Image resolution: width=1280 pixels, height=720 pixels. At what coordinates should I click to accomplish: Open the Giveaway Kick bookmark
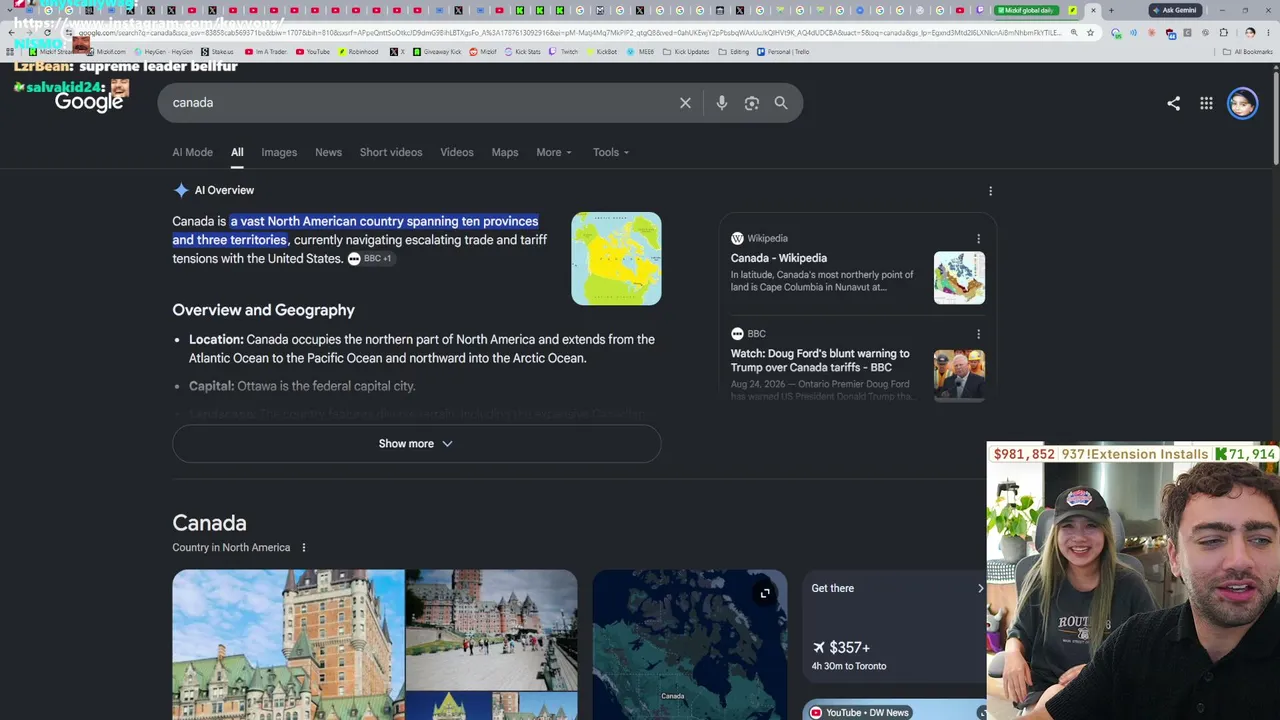coord(437,52)
